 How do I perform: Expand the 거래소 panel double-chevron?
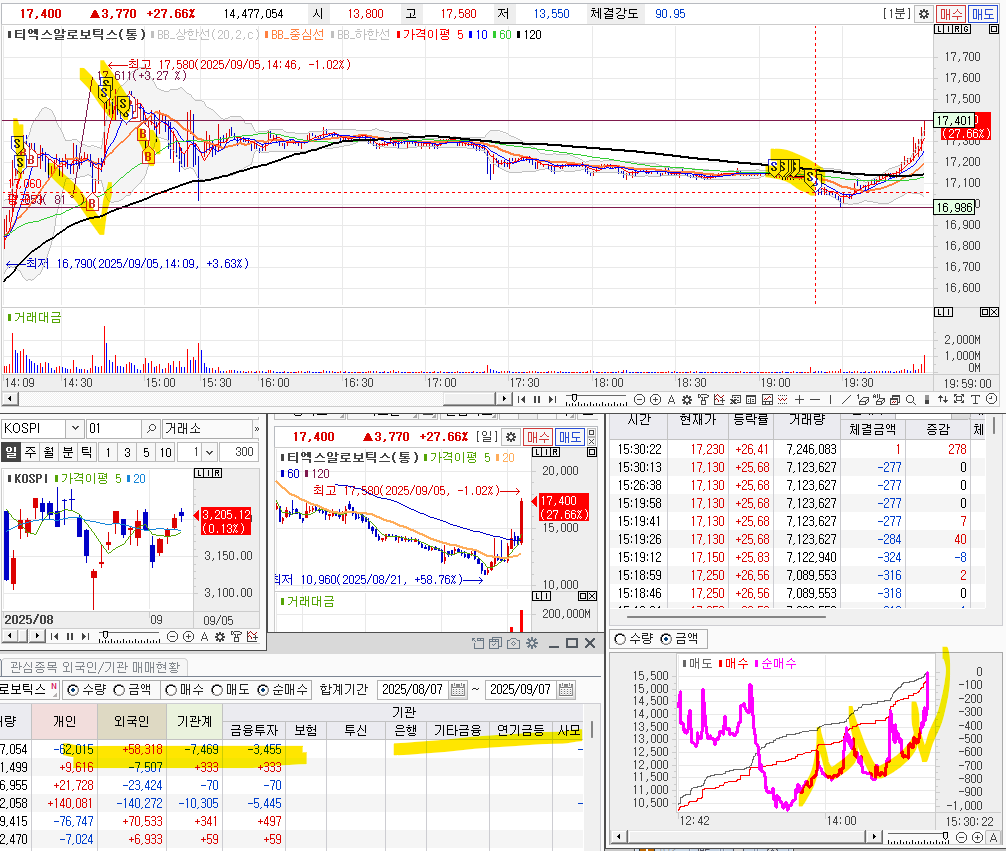click(x=257, y=429)
